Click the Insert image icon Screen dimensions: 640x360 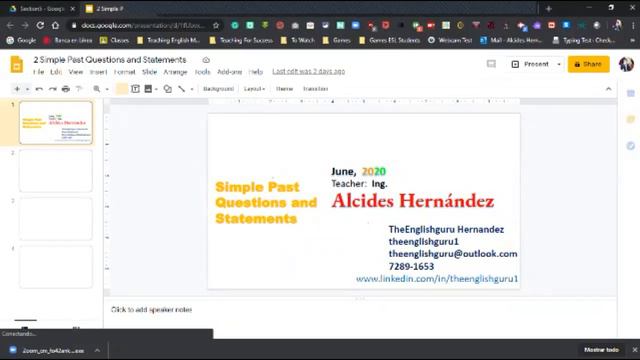(148, 89)
